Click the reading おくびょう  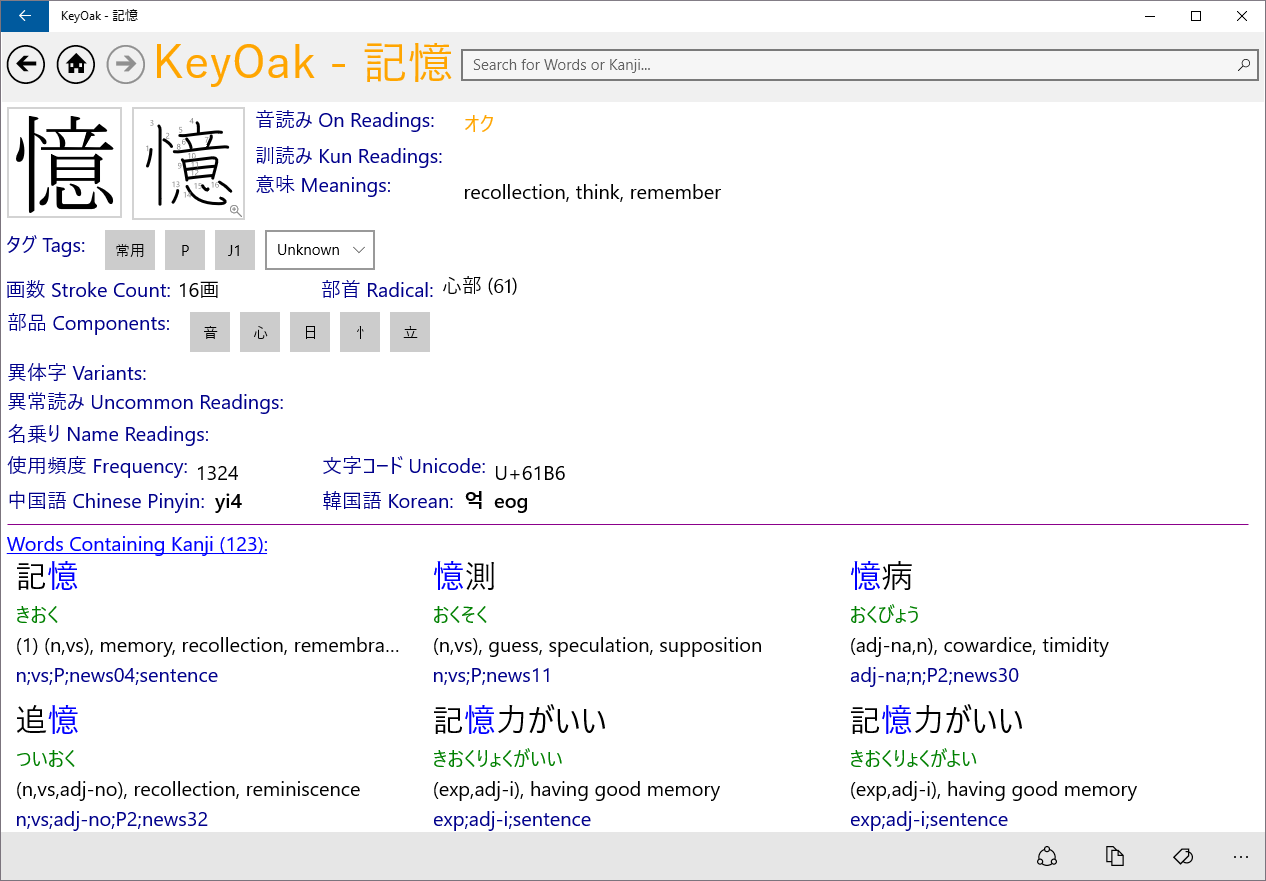(x=885, y=614)
